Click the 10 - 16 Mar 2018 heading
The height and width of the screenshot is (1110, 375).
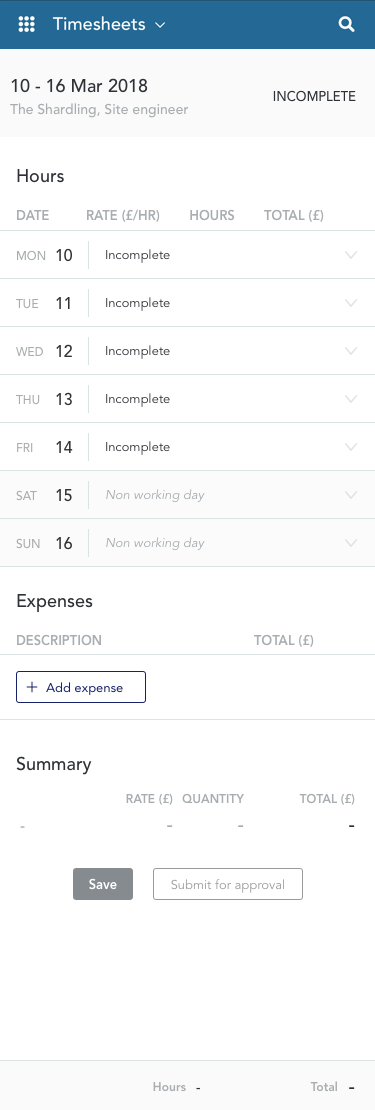coord(79,86)
